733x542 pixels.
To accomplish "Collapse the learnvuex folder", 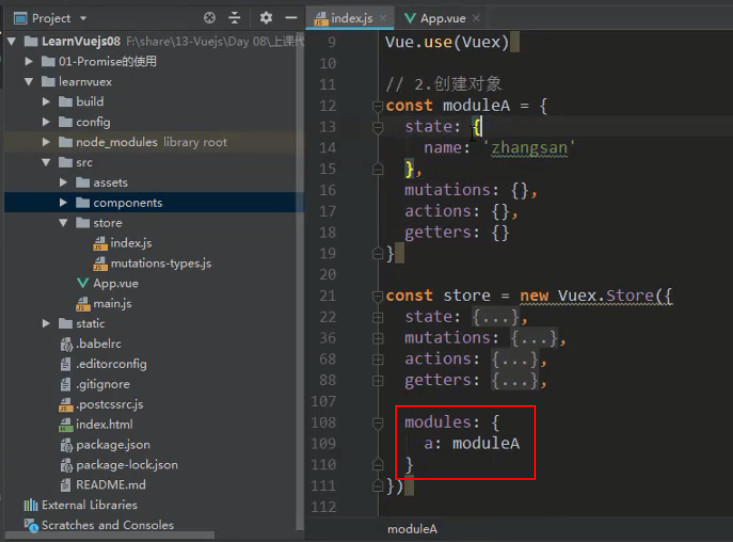I will (x=29, y=81).
